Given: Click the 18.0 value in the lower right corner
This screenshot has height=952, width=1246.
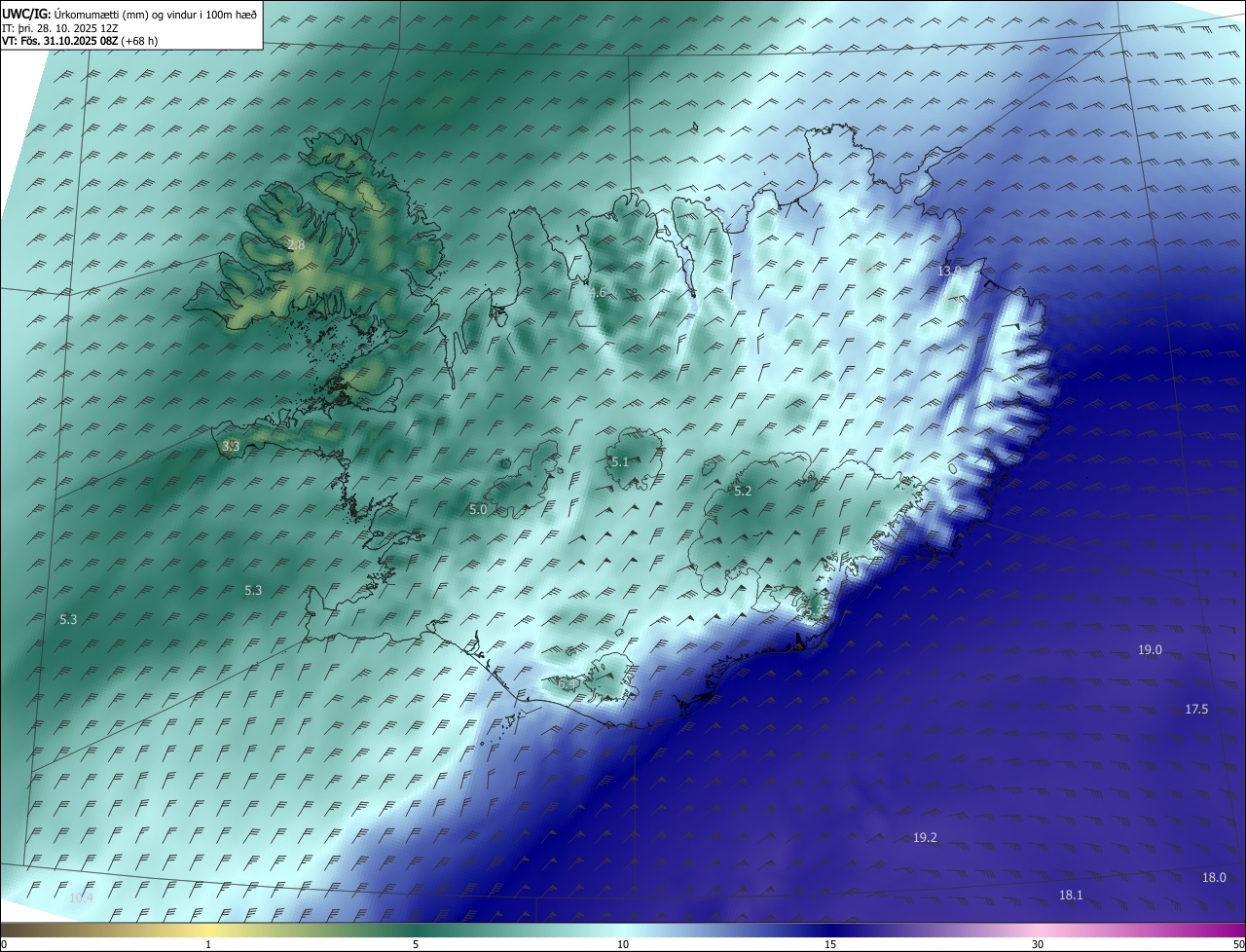Looking at the screenshot, I should point(1214,878).
